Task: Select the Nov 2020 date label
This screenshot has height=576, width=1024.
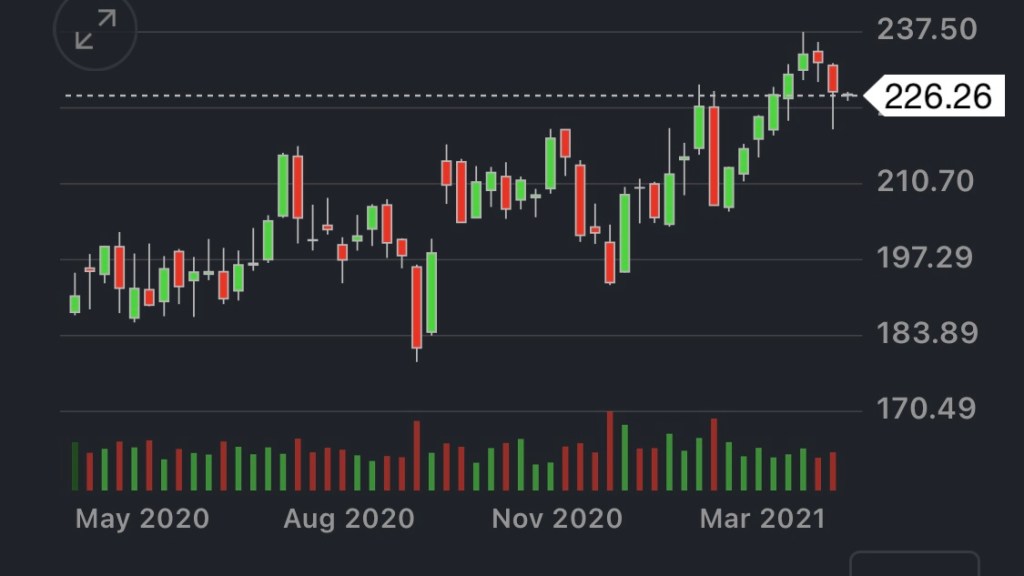Action: point(557,519)
